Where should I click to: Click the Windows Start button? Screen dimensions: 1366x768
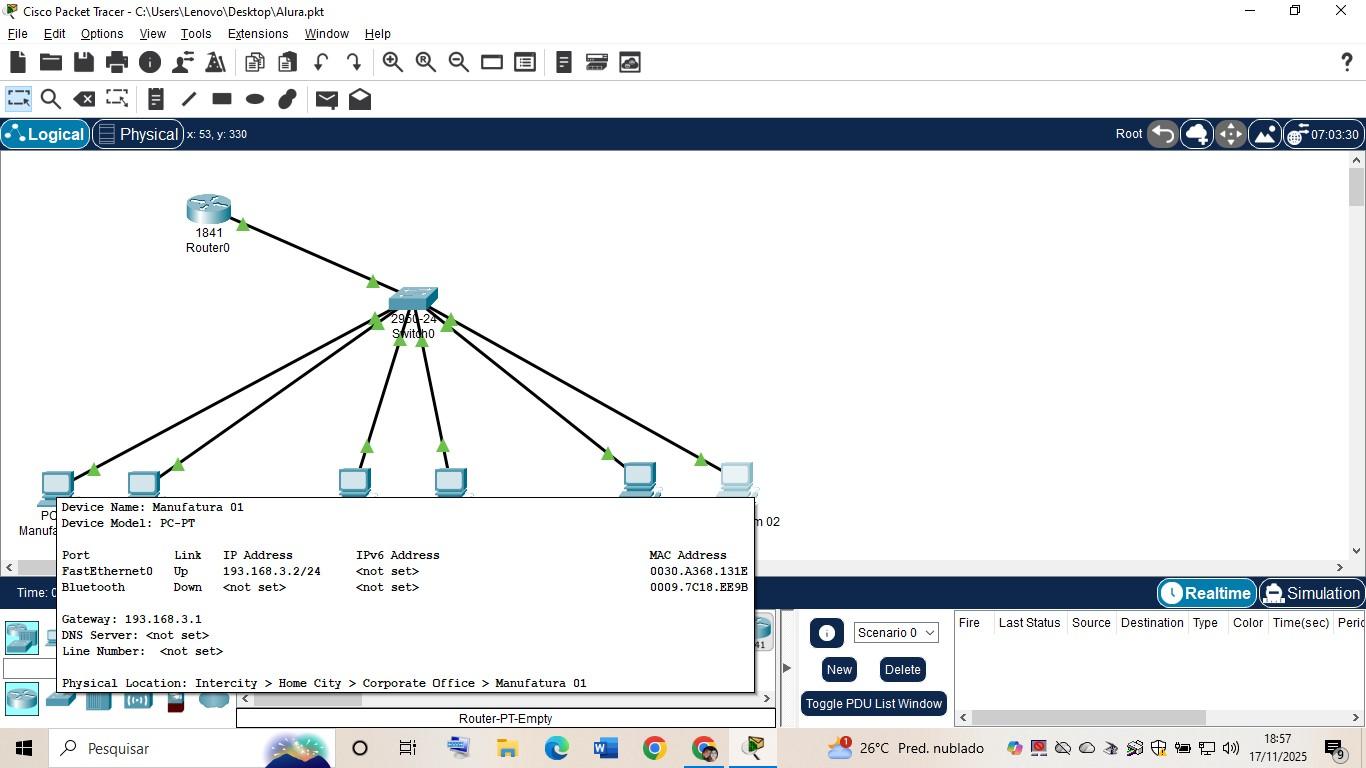pos(23,748)
